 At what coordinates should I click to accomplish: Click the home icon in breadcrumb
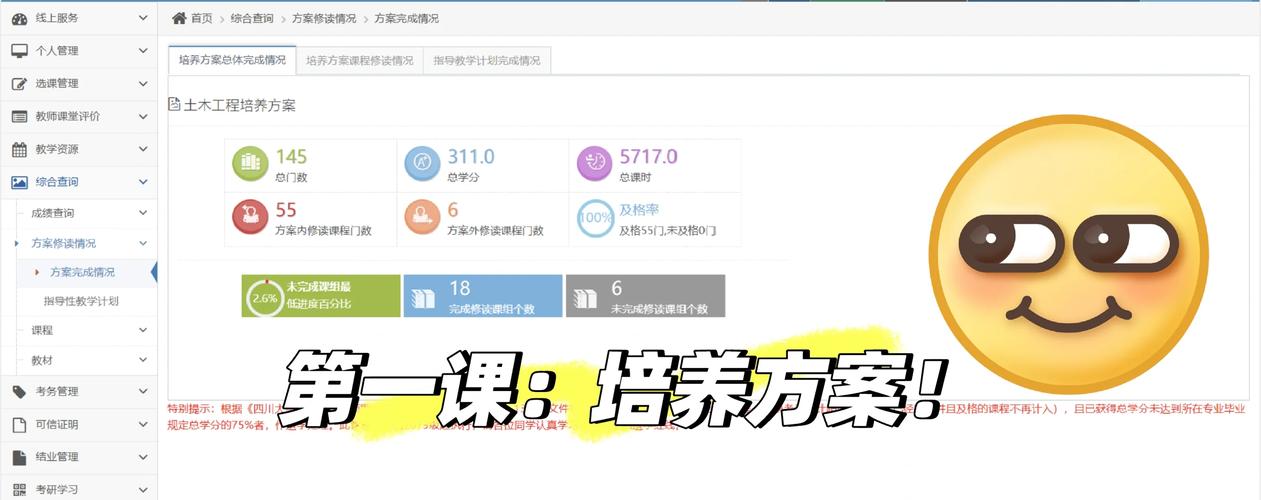tap(179, 18)
